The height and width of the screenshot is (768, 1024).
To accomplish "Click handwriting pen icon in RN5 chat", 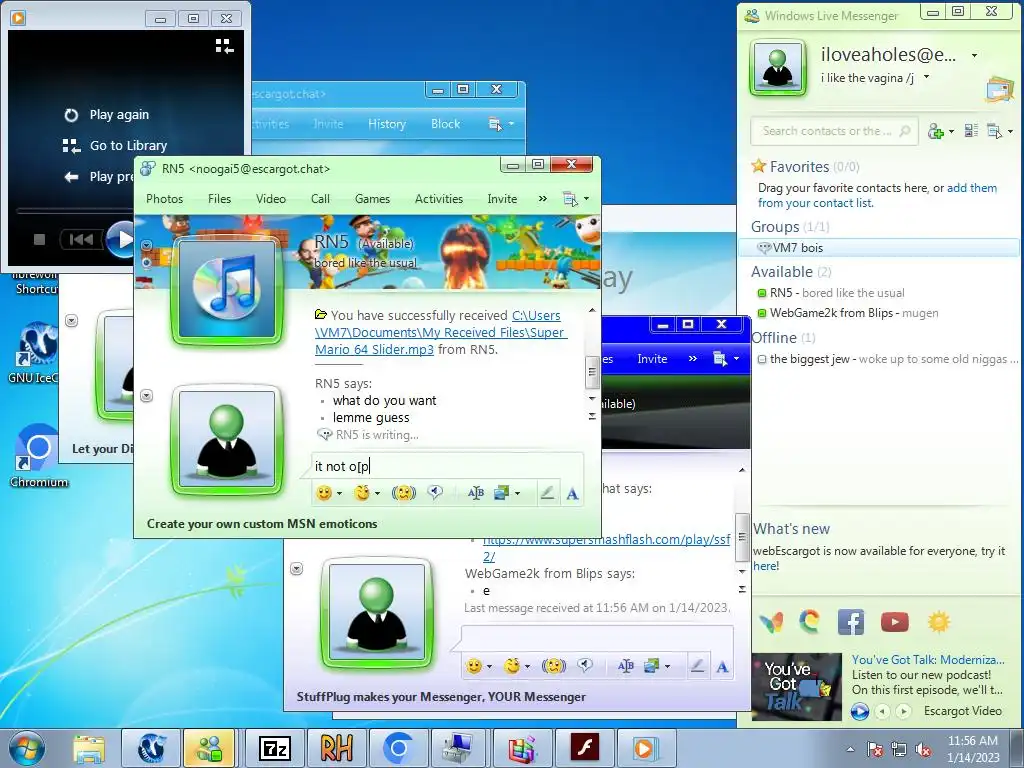I will coord(547,493).
